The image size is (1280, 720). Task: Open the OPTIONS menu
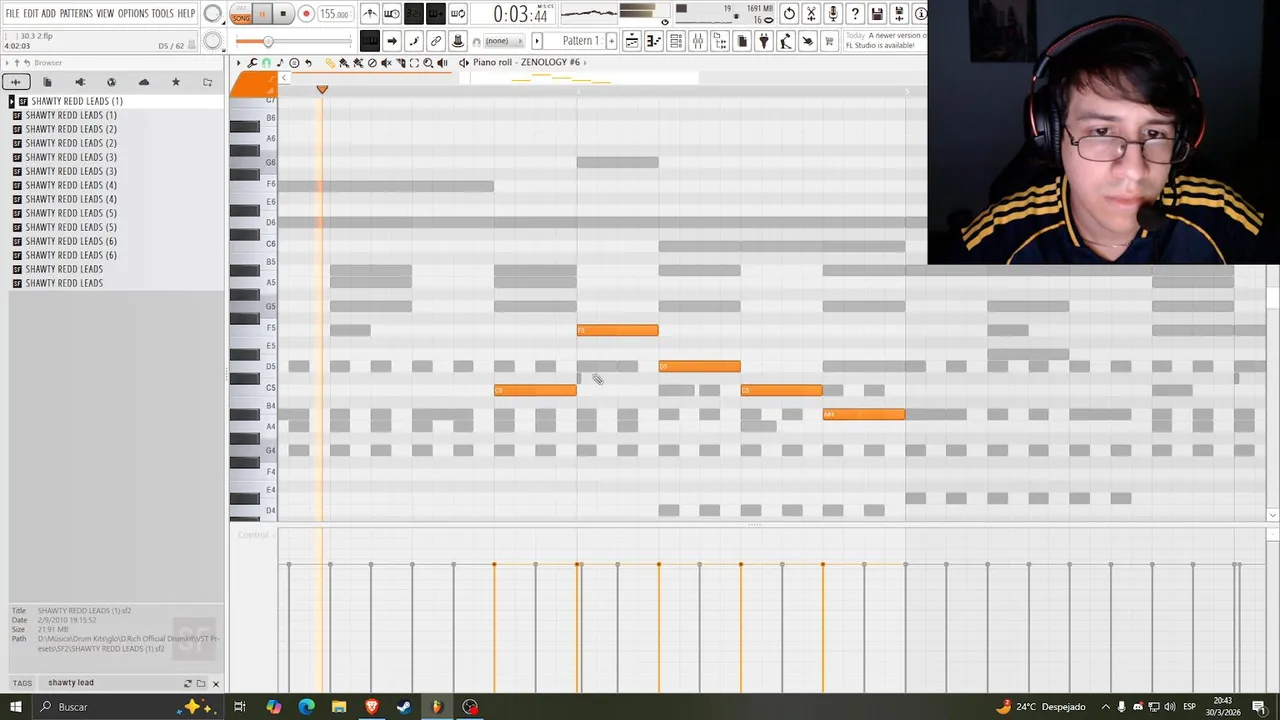point(133,13)
